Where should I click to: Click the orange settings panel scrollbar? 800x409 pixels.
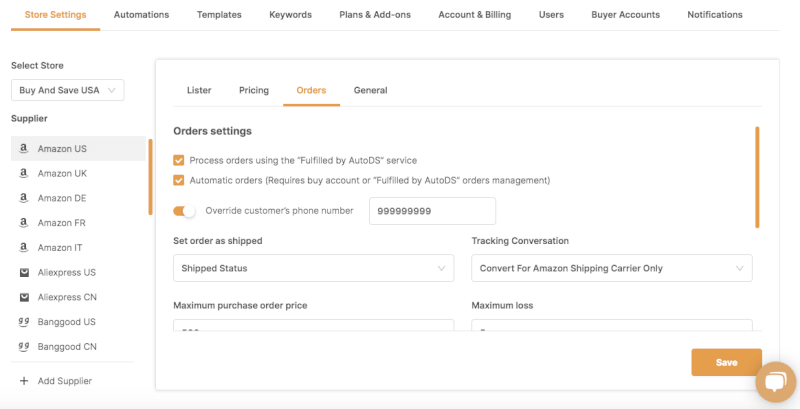coord(757,176)
